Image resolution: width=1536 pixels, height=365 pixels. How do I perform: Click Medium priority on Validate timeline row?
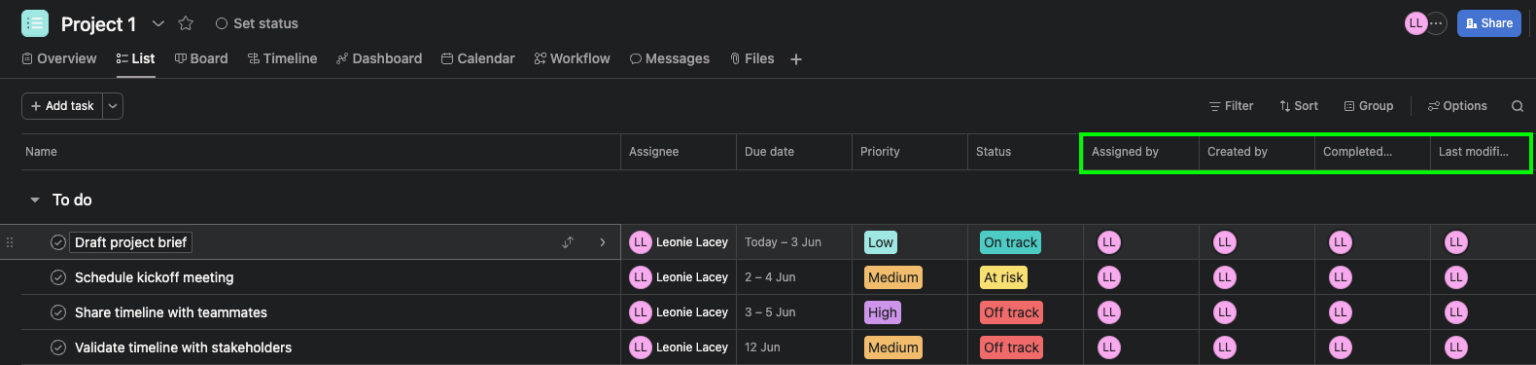pyautogui.click(x=893, y=348)
